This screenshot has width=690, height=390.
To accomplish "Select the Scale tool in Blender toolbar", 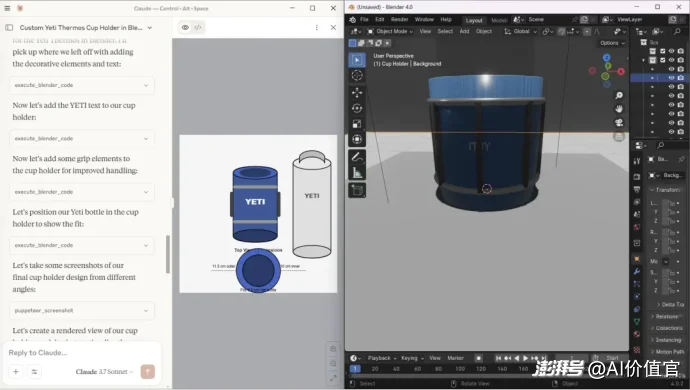I will (357, 124).
